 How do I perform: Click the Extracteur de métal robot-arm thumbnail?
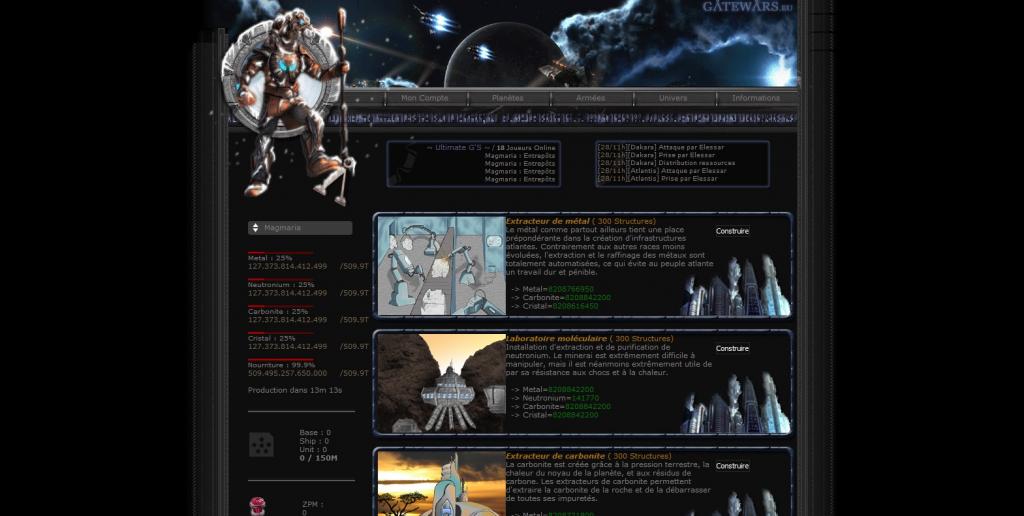pyautogui.click(x=441, y=266)
